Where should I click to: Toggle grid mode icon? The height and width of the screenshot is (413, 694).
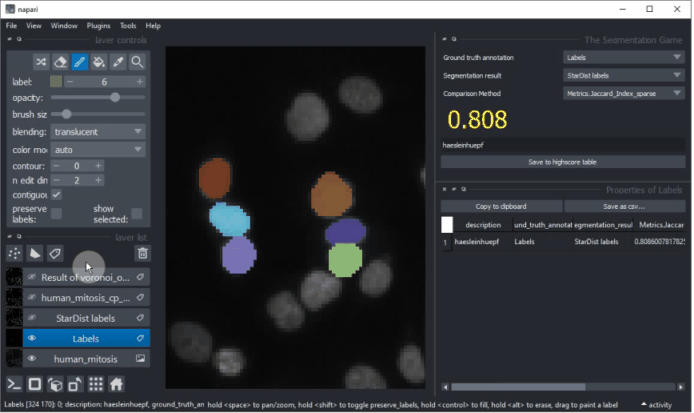pyautogui.click(x=96, y=384)
